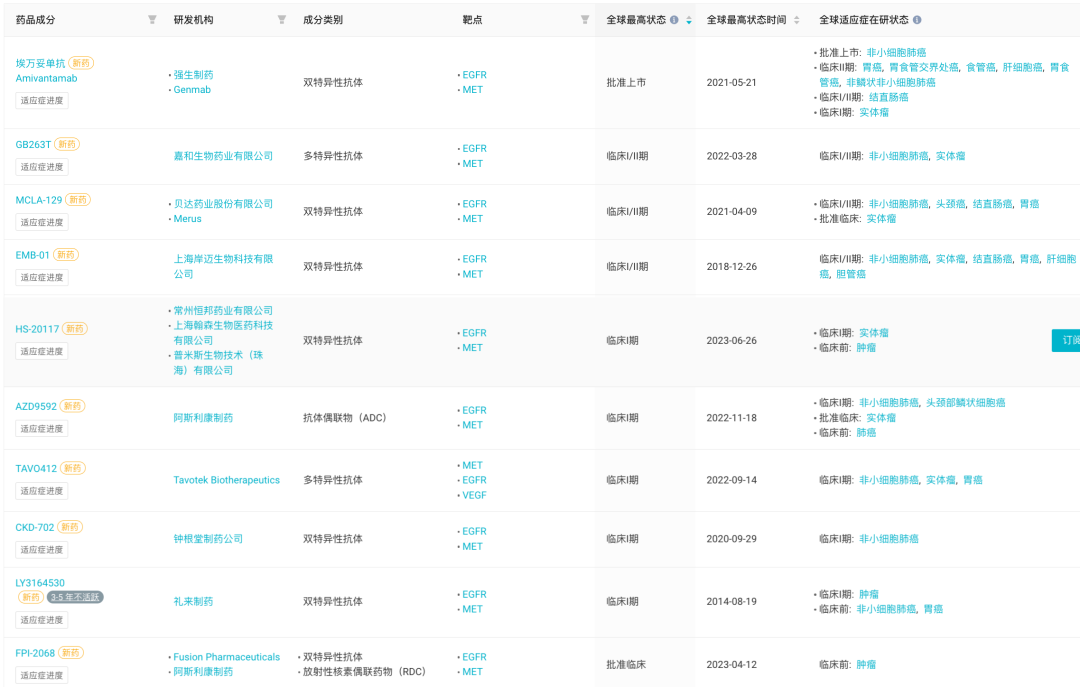Open 头颈癌 indication in MCLA-129 row
Viewport: 1080px width, 687px height.
point(951,204)
